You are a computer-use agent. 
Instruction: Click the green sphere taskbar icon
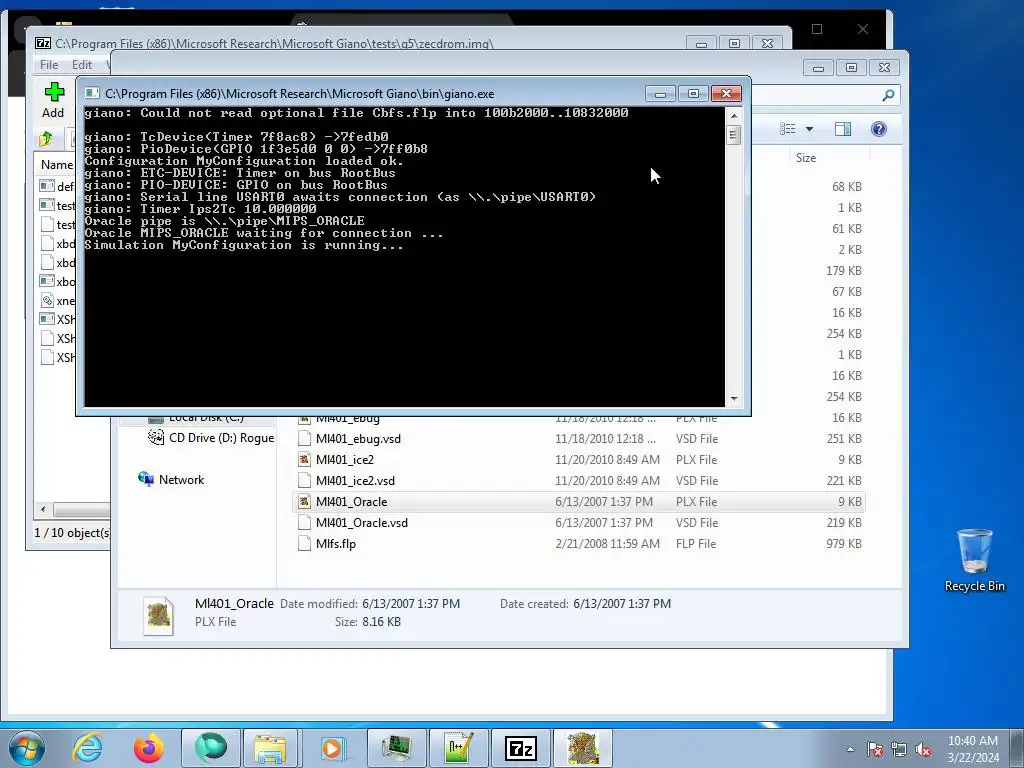coord(210,748)
